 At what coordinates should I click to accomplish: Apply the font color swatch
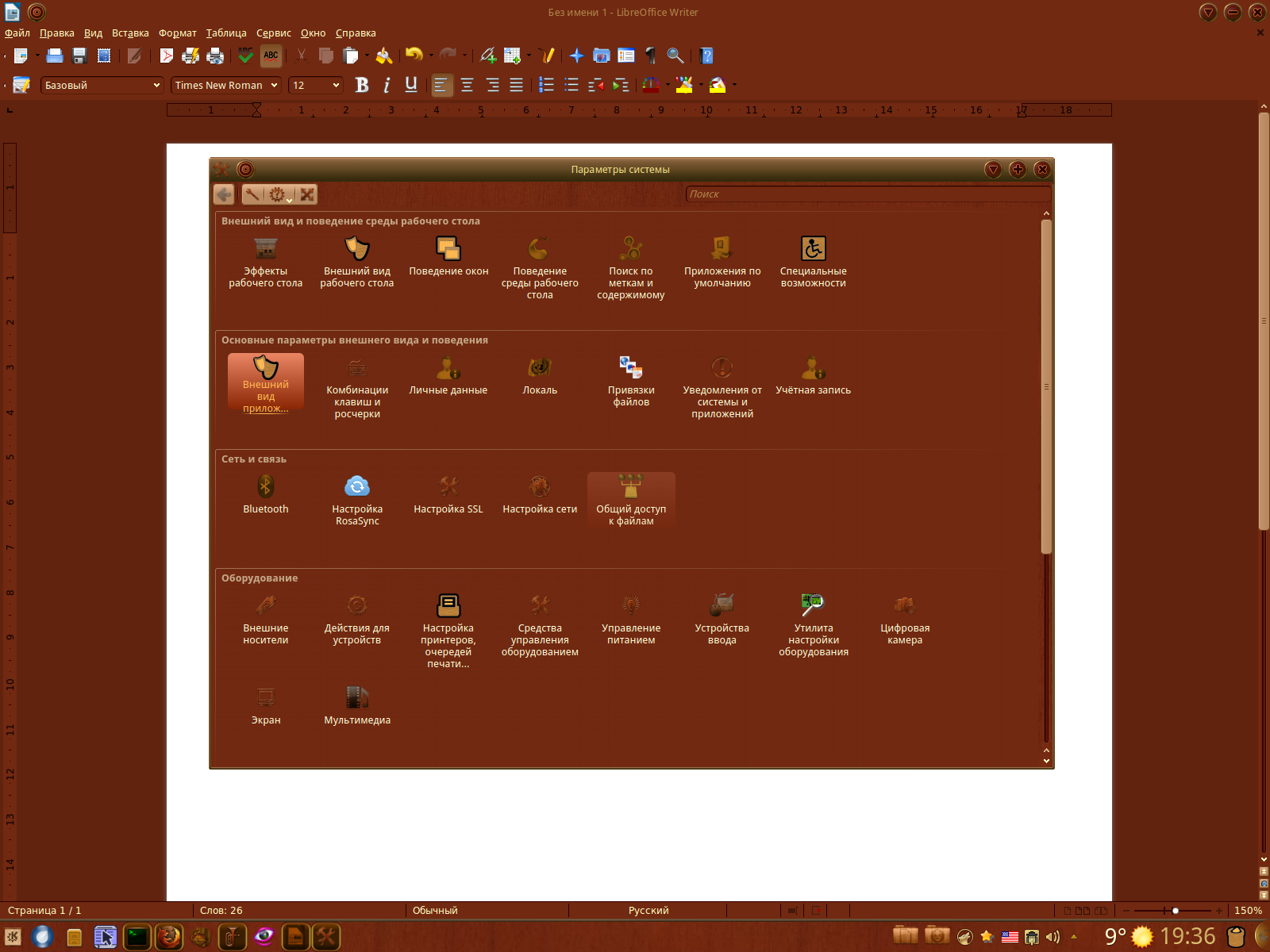point(651,85)
